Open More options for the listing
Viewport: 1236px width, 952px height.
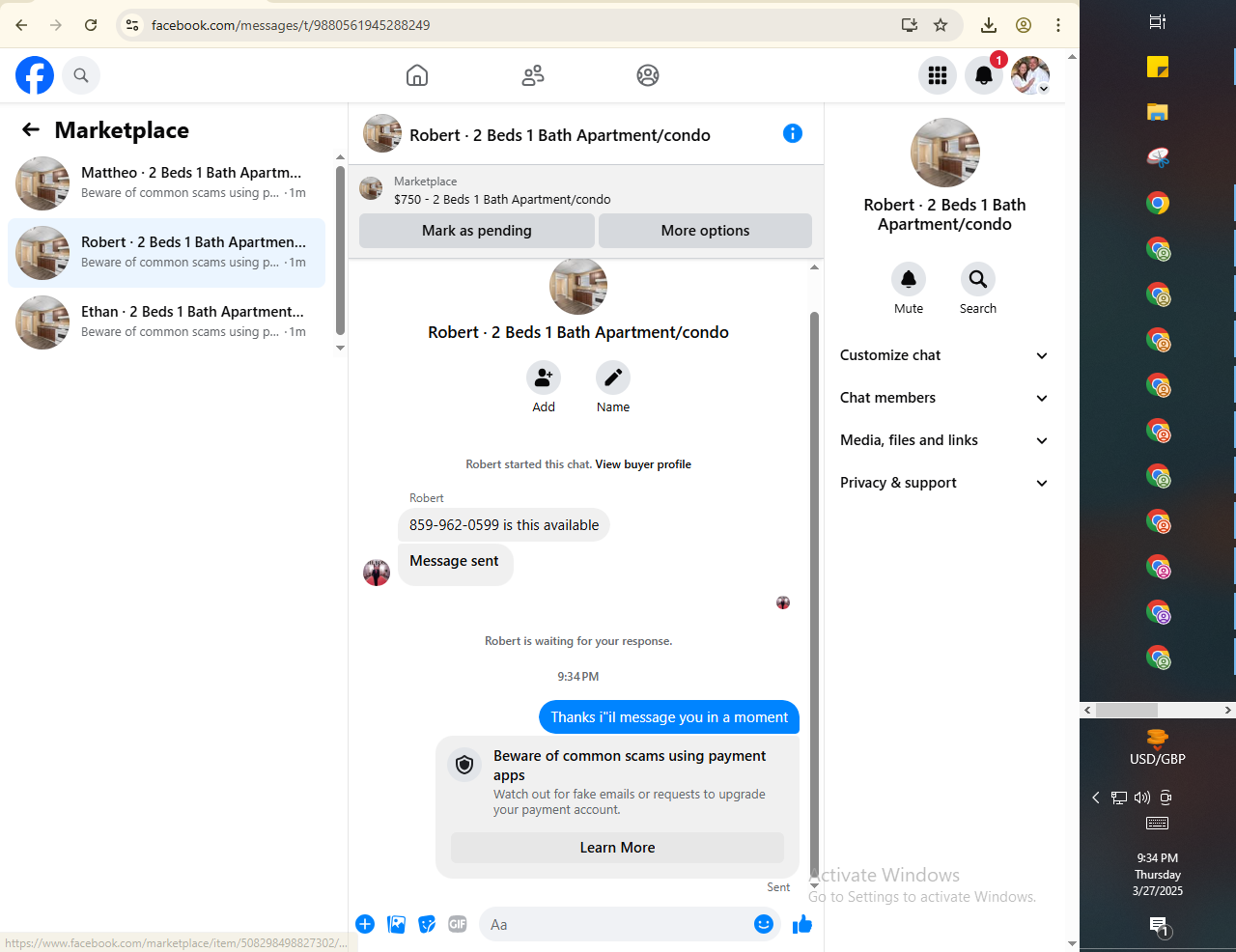(705, 231)
